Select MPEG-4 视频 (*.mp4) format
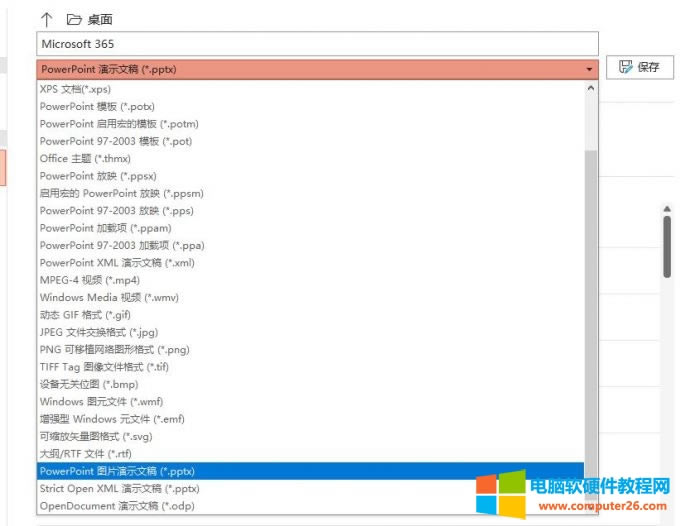This screenshot has height=526, width=680. tap(90, 280)
